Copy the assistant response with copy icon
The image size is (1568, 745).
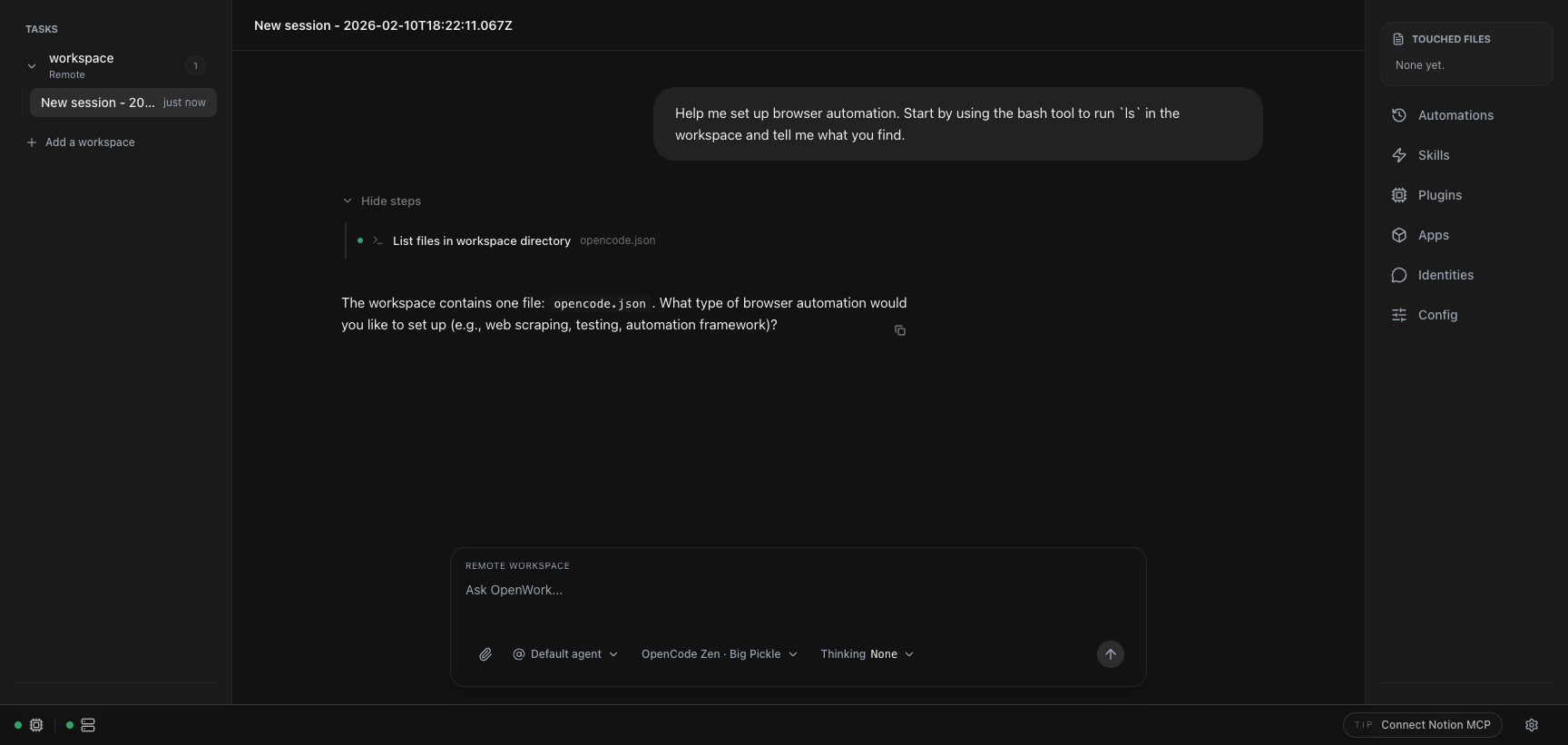point(900,330)
